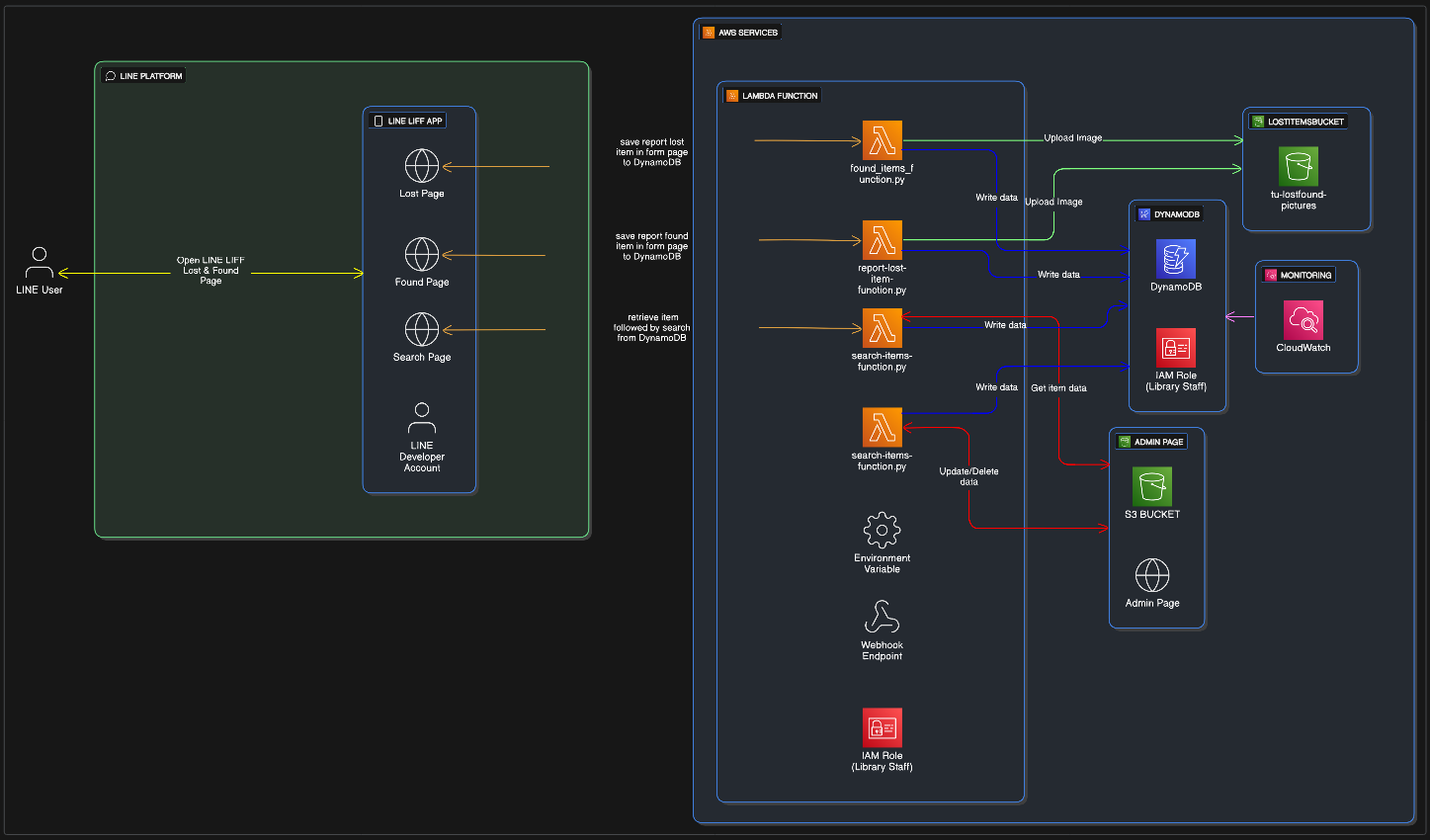This screenshot has width=1430, height=840.
Task: Click the LINE User person icon
Action: click(x=40, y=263)
